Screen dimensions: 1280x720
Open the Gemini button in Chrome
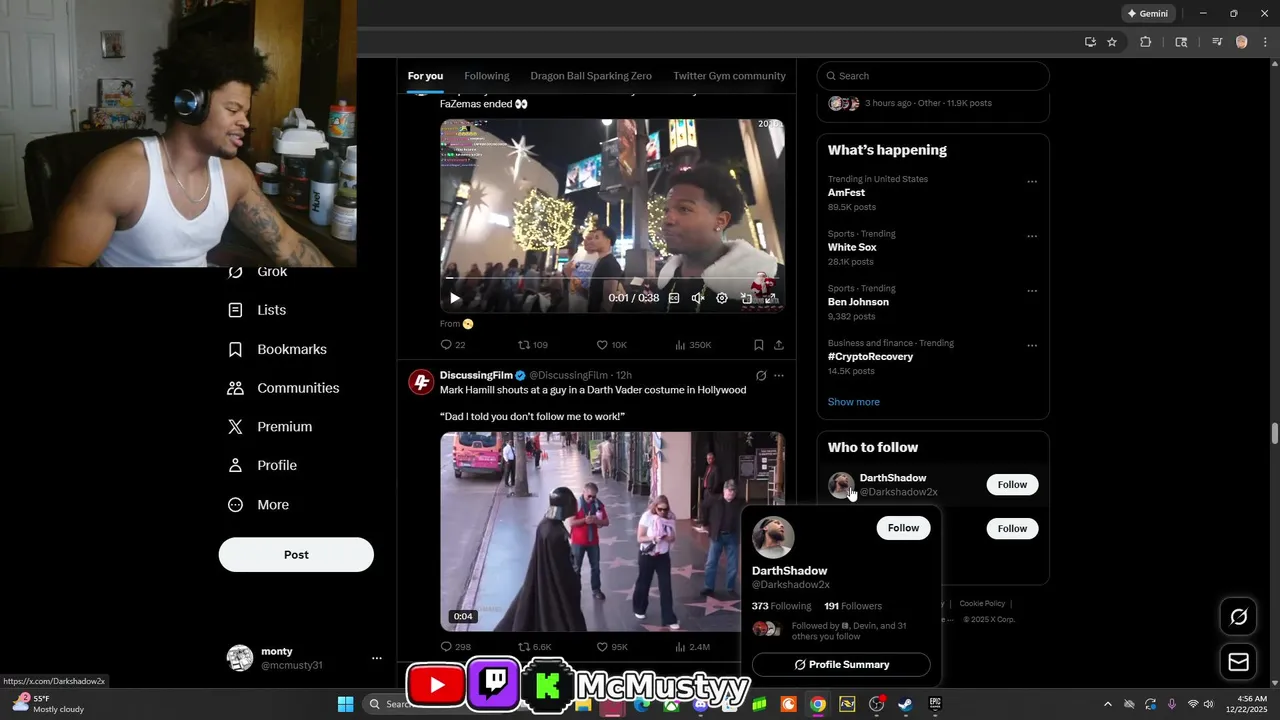pos(1148,13)
